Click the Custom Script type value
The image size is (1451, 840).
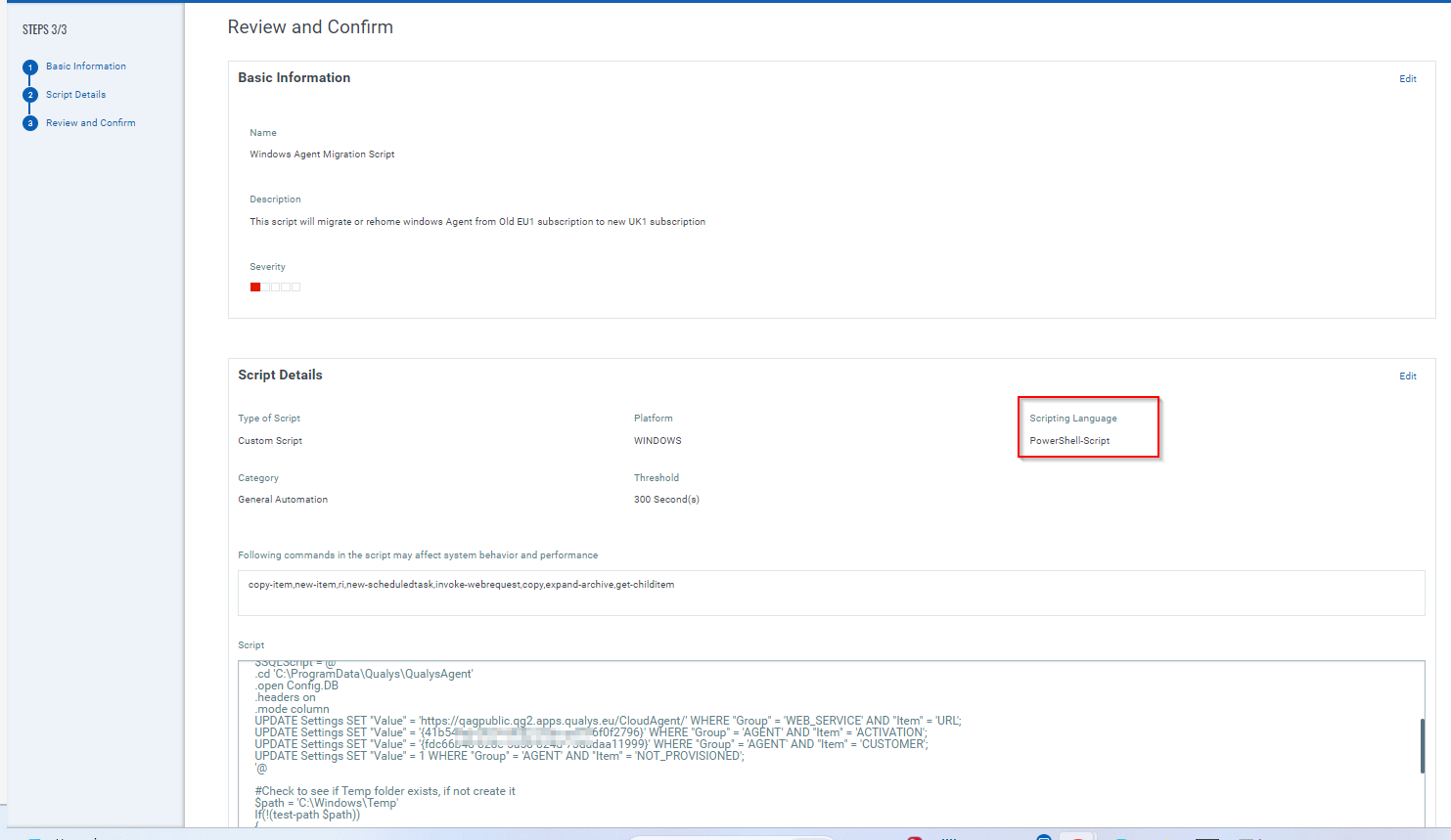tap(270, 441)
